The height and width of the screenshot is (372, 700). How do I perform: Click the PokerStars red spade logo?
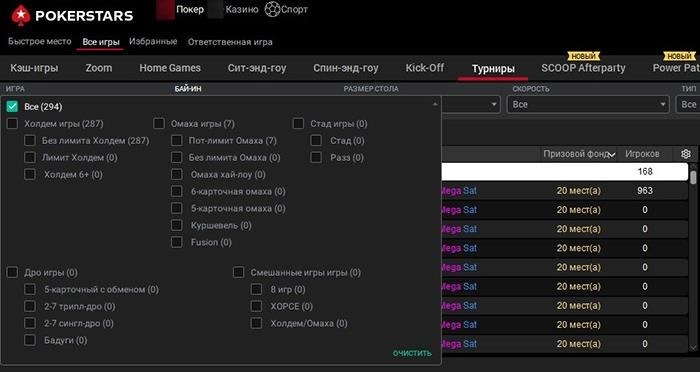21,15
